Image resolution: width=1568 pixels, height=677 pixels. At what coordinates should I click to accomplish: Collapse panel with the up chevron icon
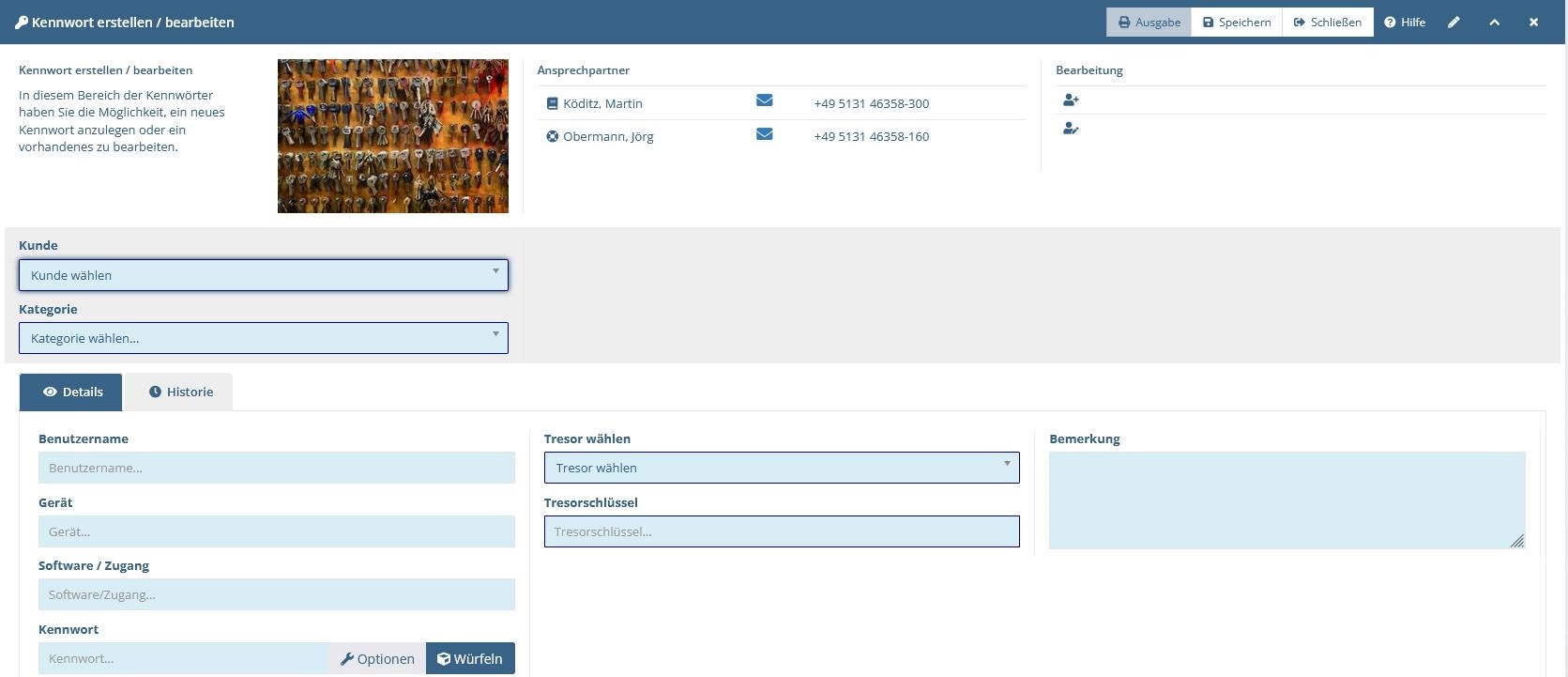click(x=1494, y=23)
